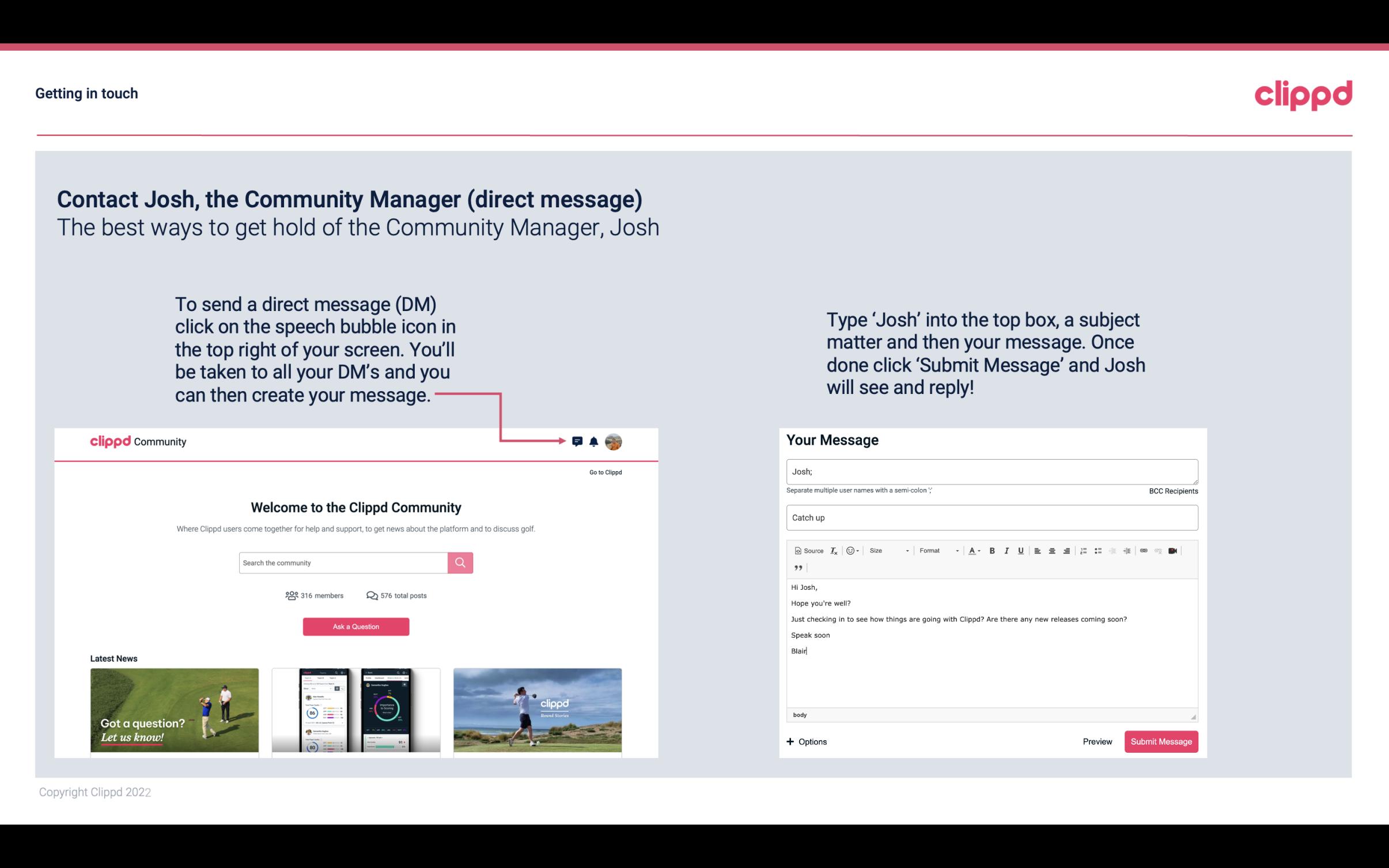Expand the Options section below message
Image resolution: width=1389 pixels, height=868 pixels.
pyautogui.click(x=807, y=741)
